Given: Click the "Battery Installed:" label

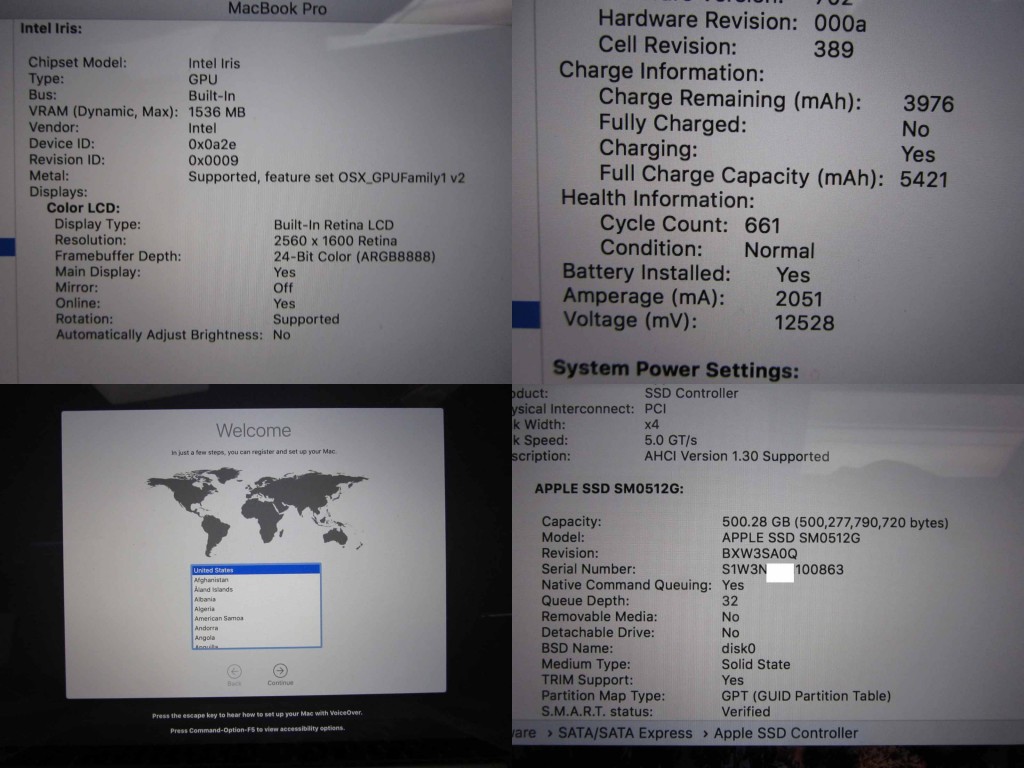Looking at the screenshot, I should 647,272.
